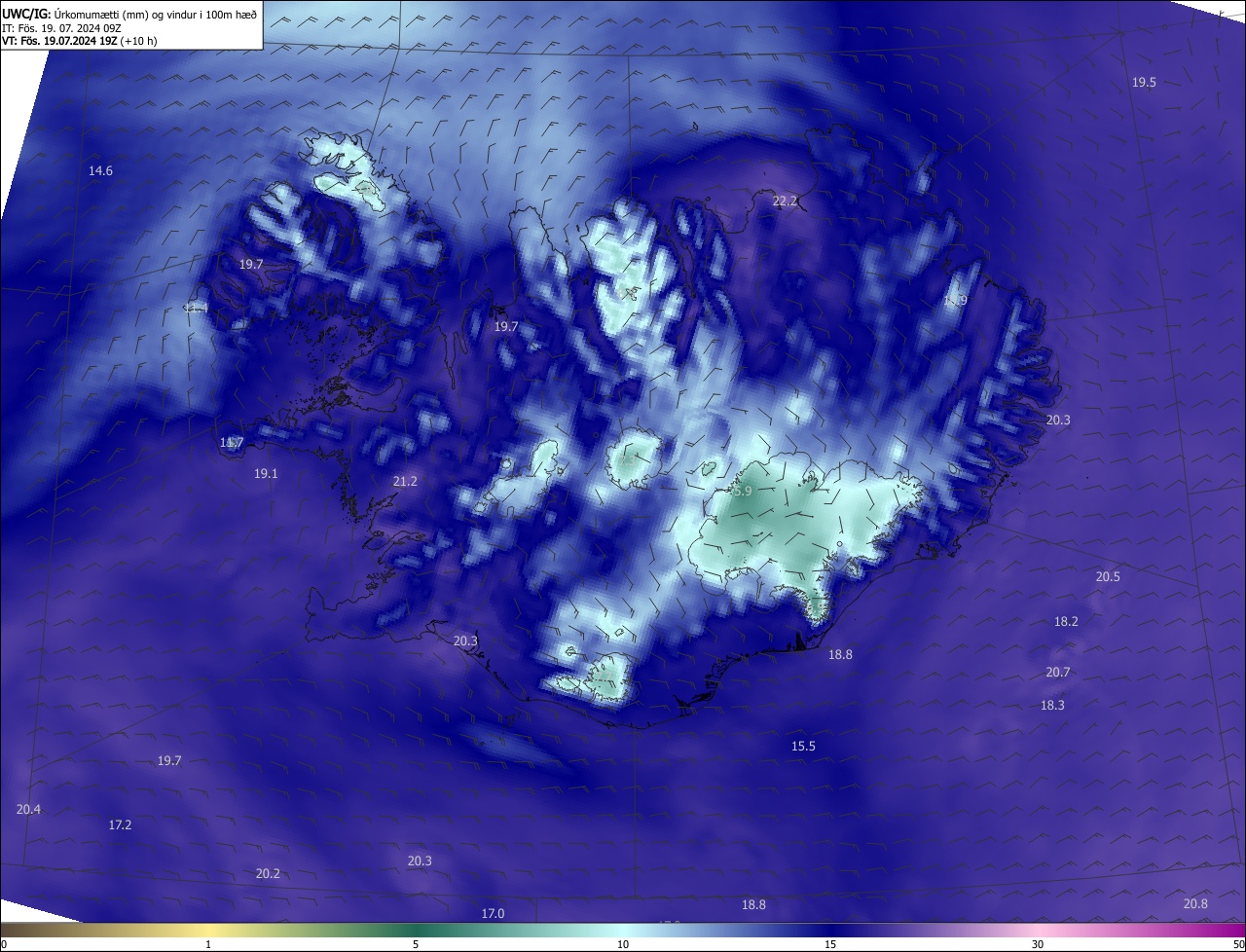Pick the 18.3 value label

(1052, 706)
